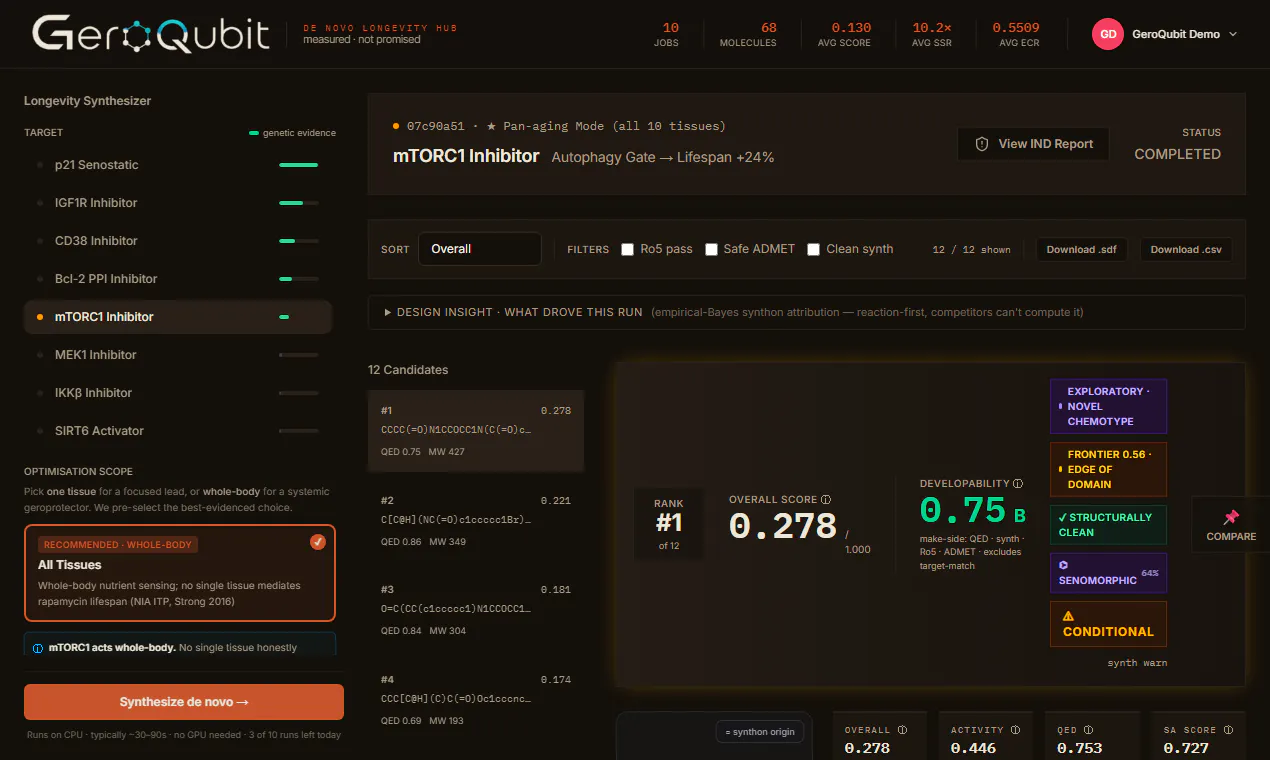Screen dimensions: 1270x760
Task: Choose the CD38 Inhibitor target
Action: coord(178,241)
